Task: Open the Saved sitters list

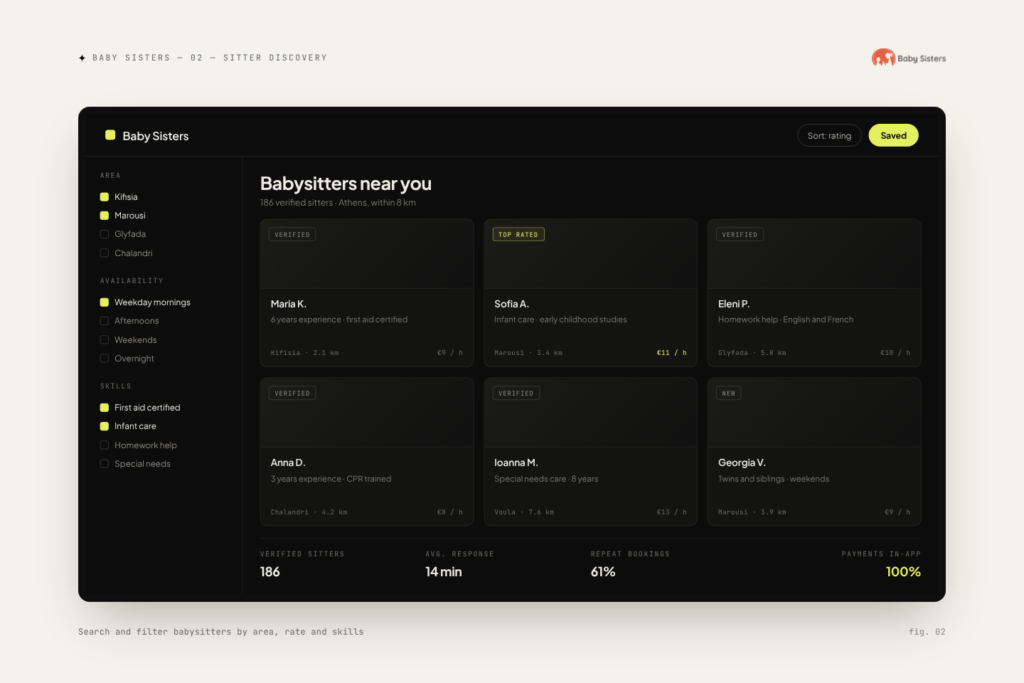Action: [893, 136]
